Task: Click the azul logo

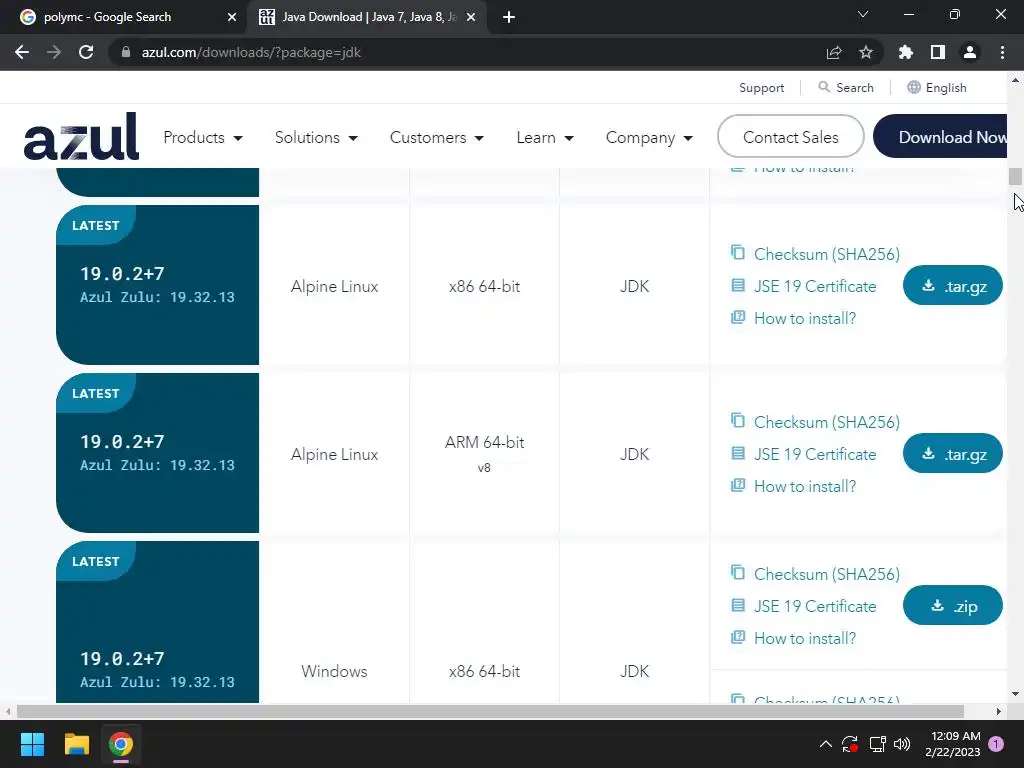Action: (x=81, y=136)
